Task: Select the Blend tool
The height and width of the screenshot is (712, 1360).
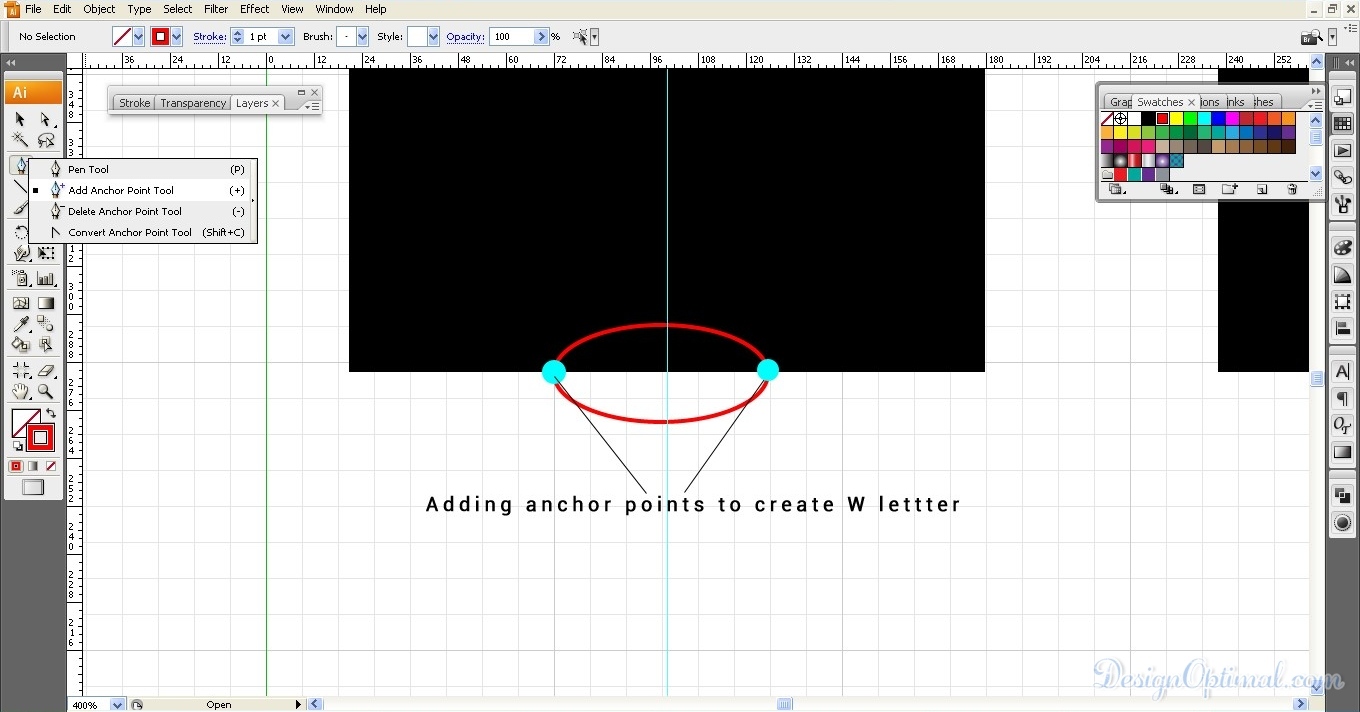Action: [x=46, y=324]
